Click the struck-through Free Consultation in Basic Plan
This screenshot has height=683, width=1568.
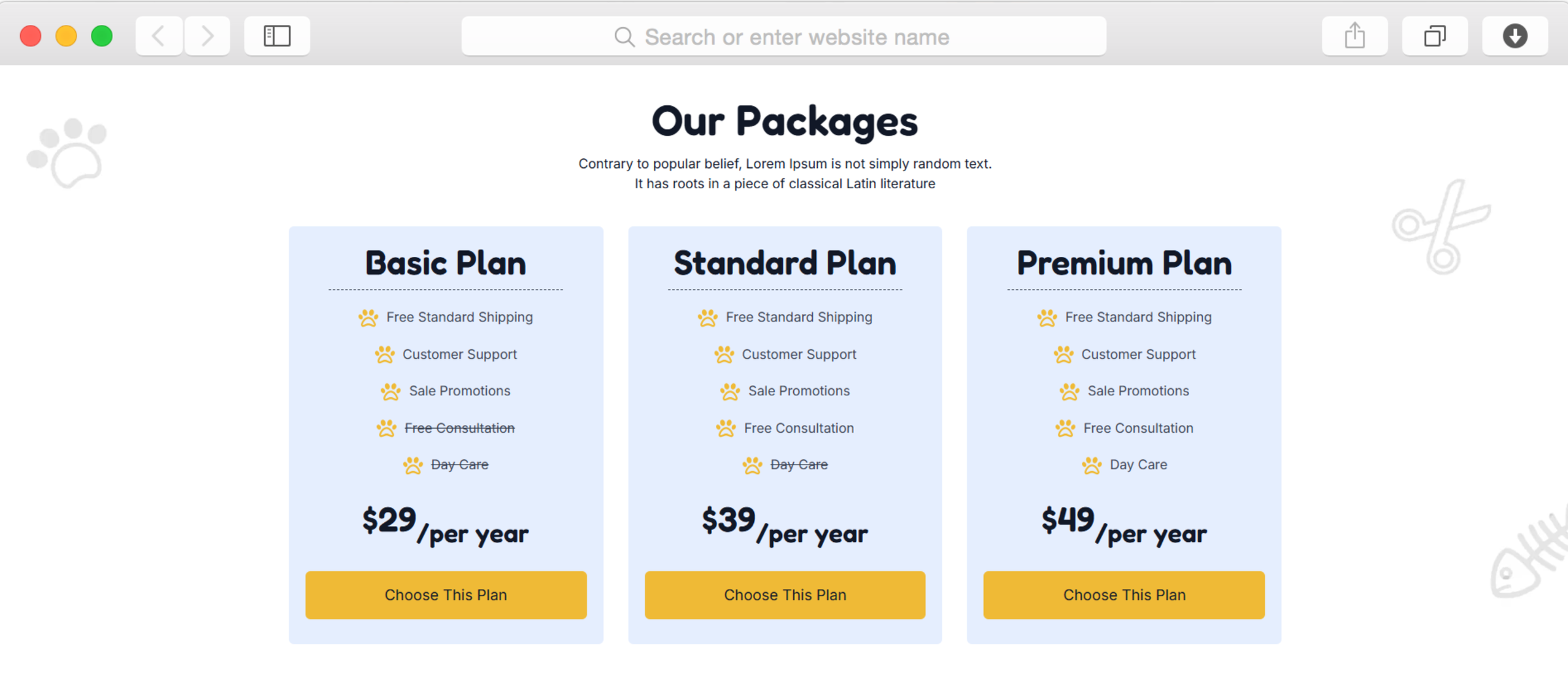[459, 428]
